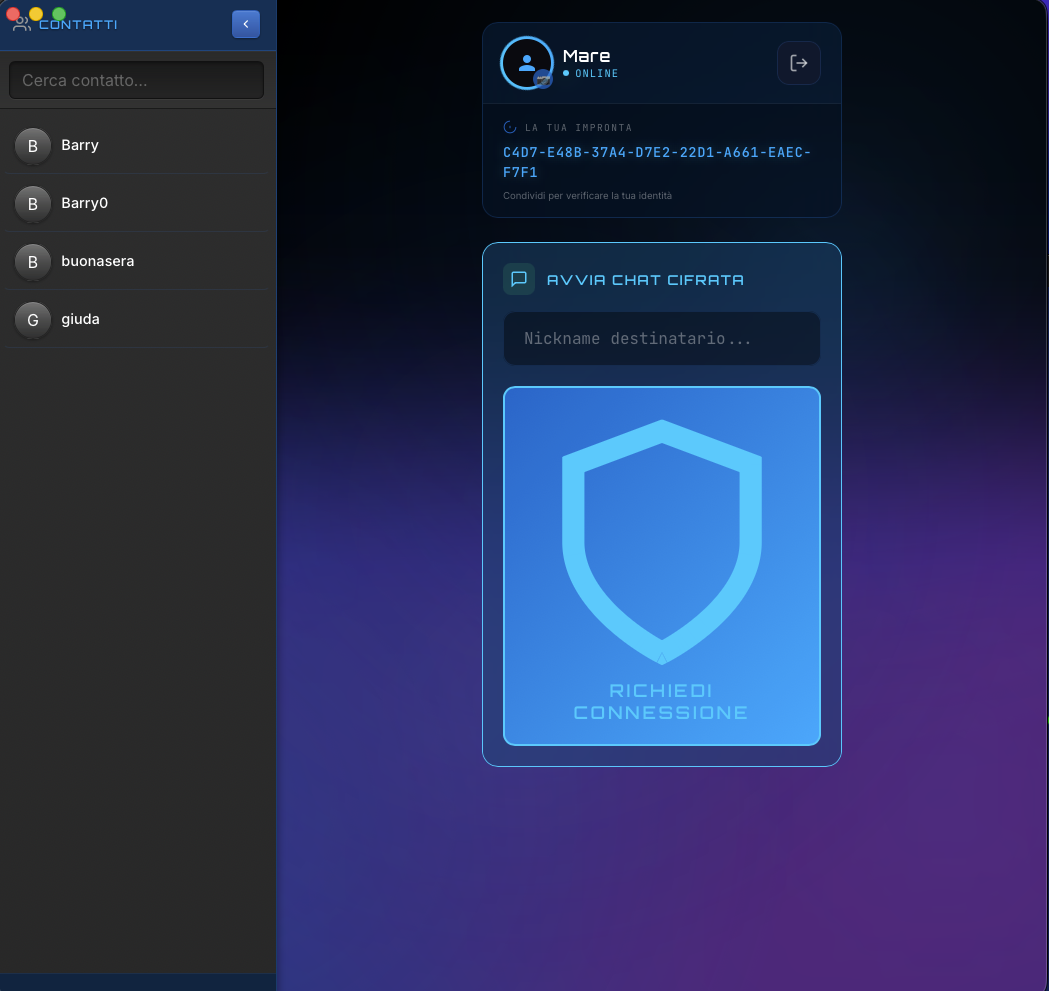The height and width of the screenshot is (991, 1049).
Task: Click the Mare username label
Action: 586,56
